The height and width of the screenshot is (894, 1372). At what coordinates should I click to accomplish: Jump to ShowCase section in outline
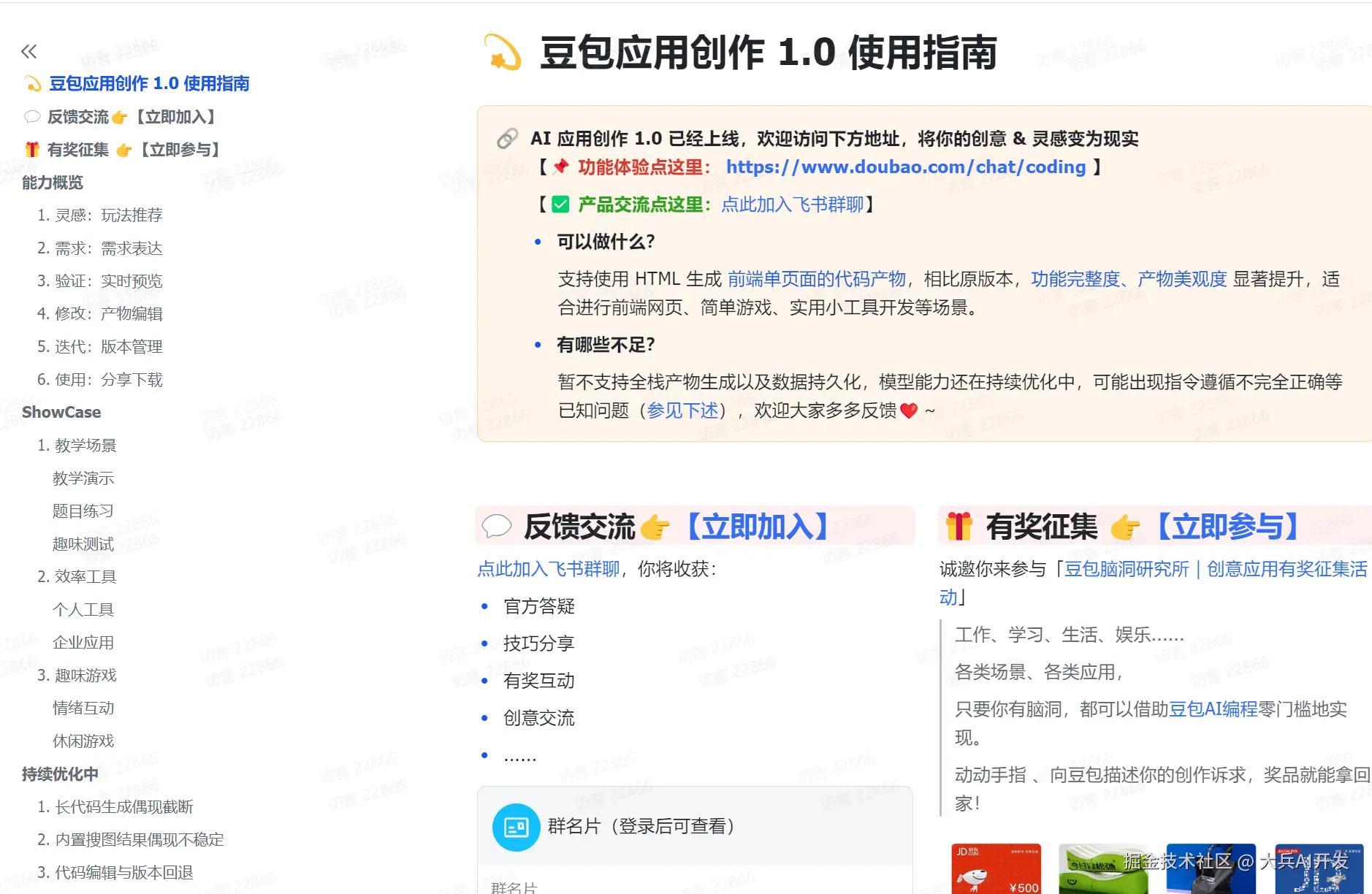pyautogui.click(x=61, y=413)
